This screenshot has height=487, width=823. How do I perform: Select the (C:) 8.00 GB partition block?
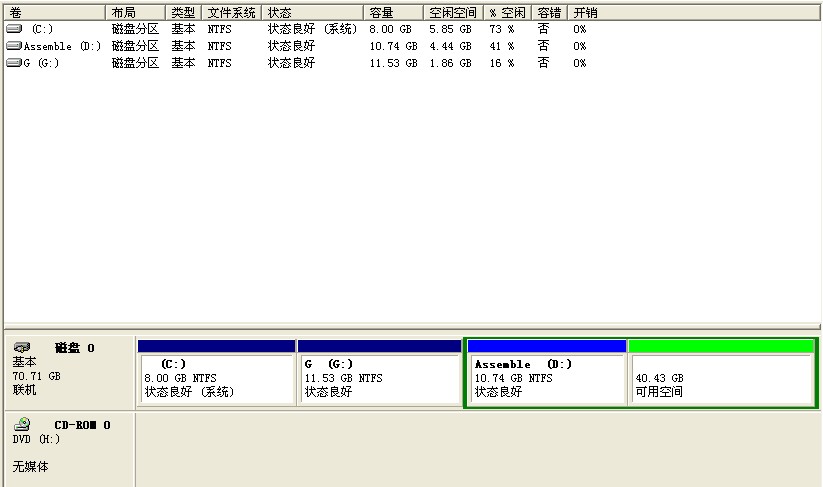(x=216, y=379)
